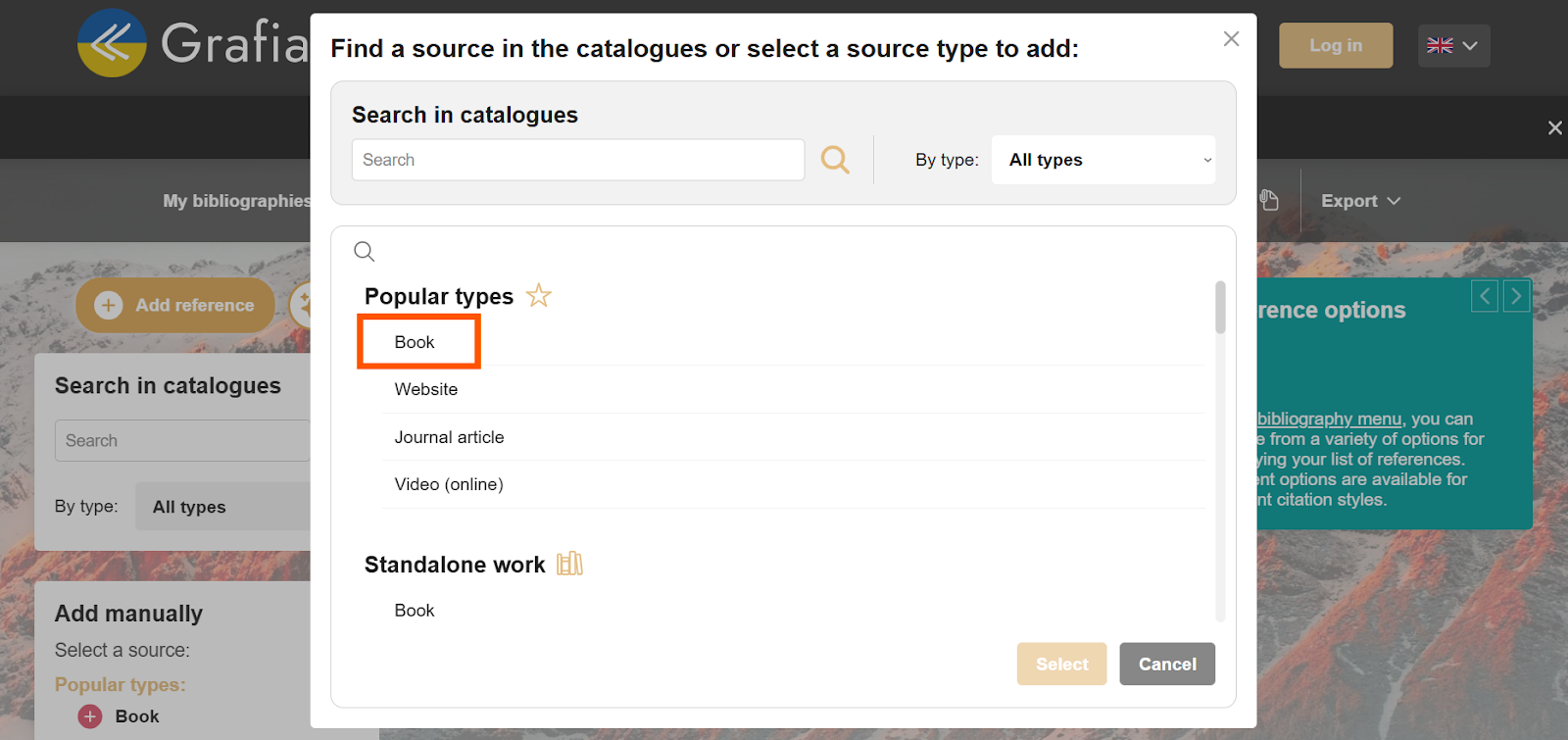
Task: Click the source types list scrollbar
Action: [1220, 308]
